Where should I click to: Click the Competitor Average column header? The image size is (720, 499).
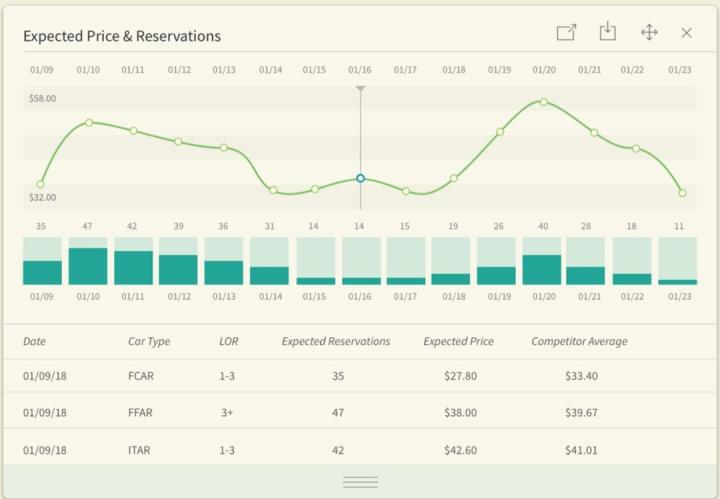(579, 341)
